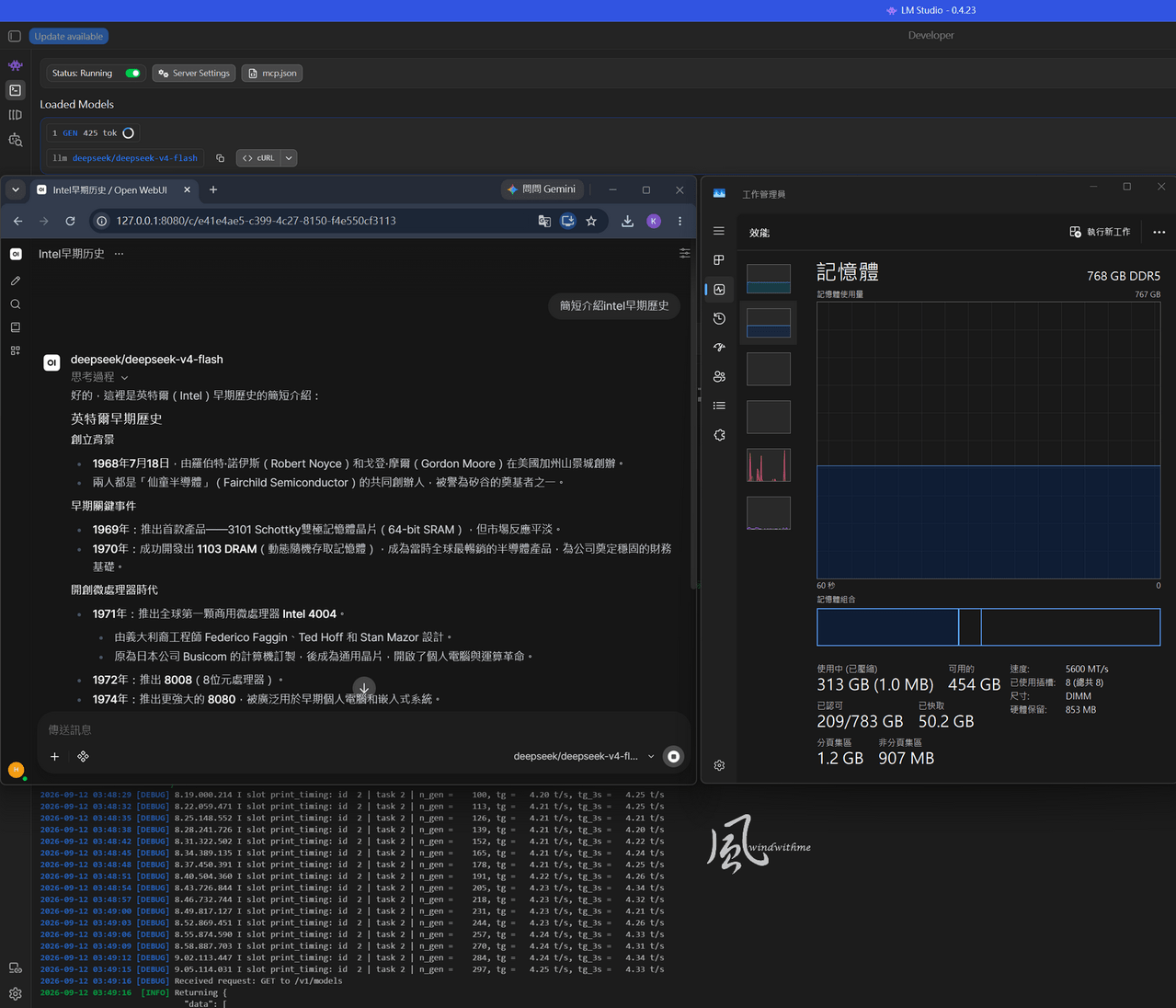The height and width of the screenshot is (1008, 1176).
Task: Click 執行新工作 in Task Manager
Action: coord(1100,232)
